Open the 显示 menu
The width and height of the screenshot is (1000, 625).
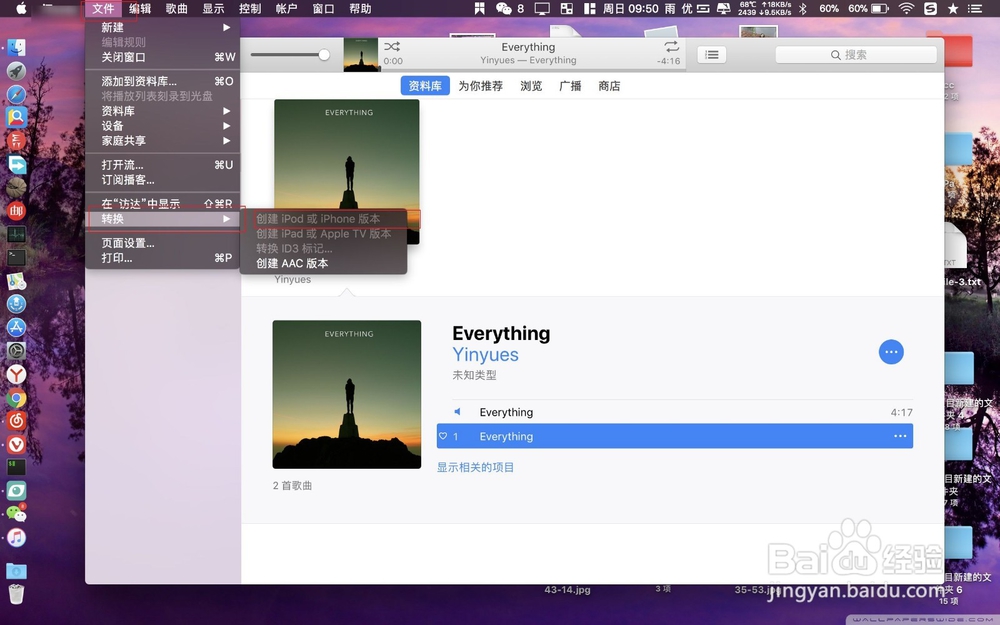click(213, 8)
